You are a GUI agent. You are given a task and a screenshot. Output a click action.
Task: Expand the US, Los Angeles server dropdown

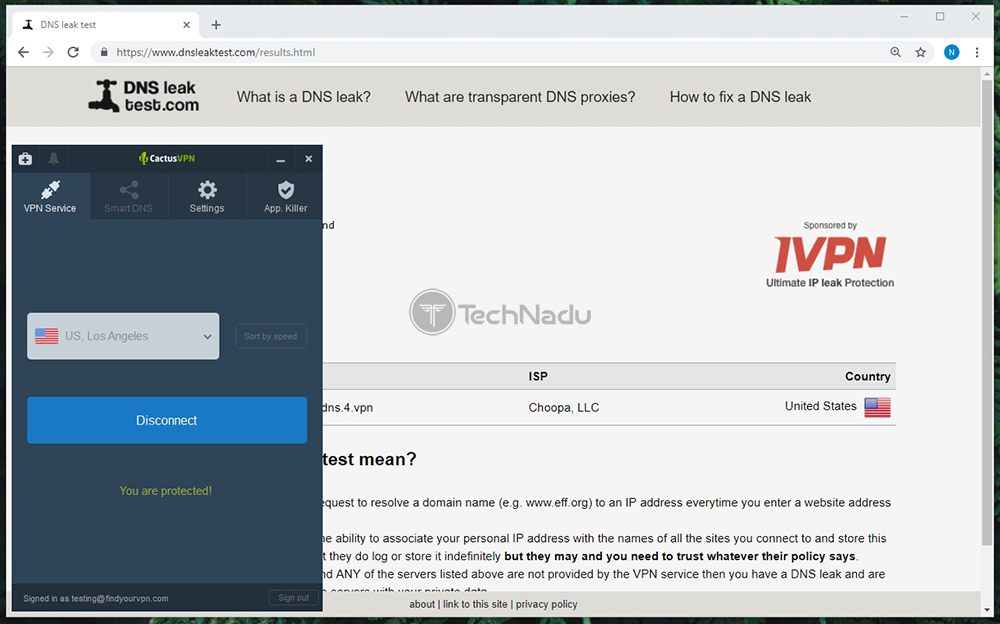coord(123,336)
